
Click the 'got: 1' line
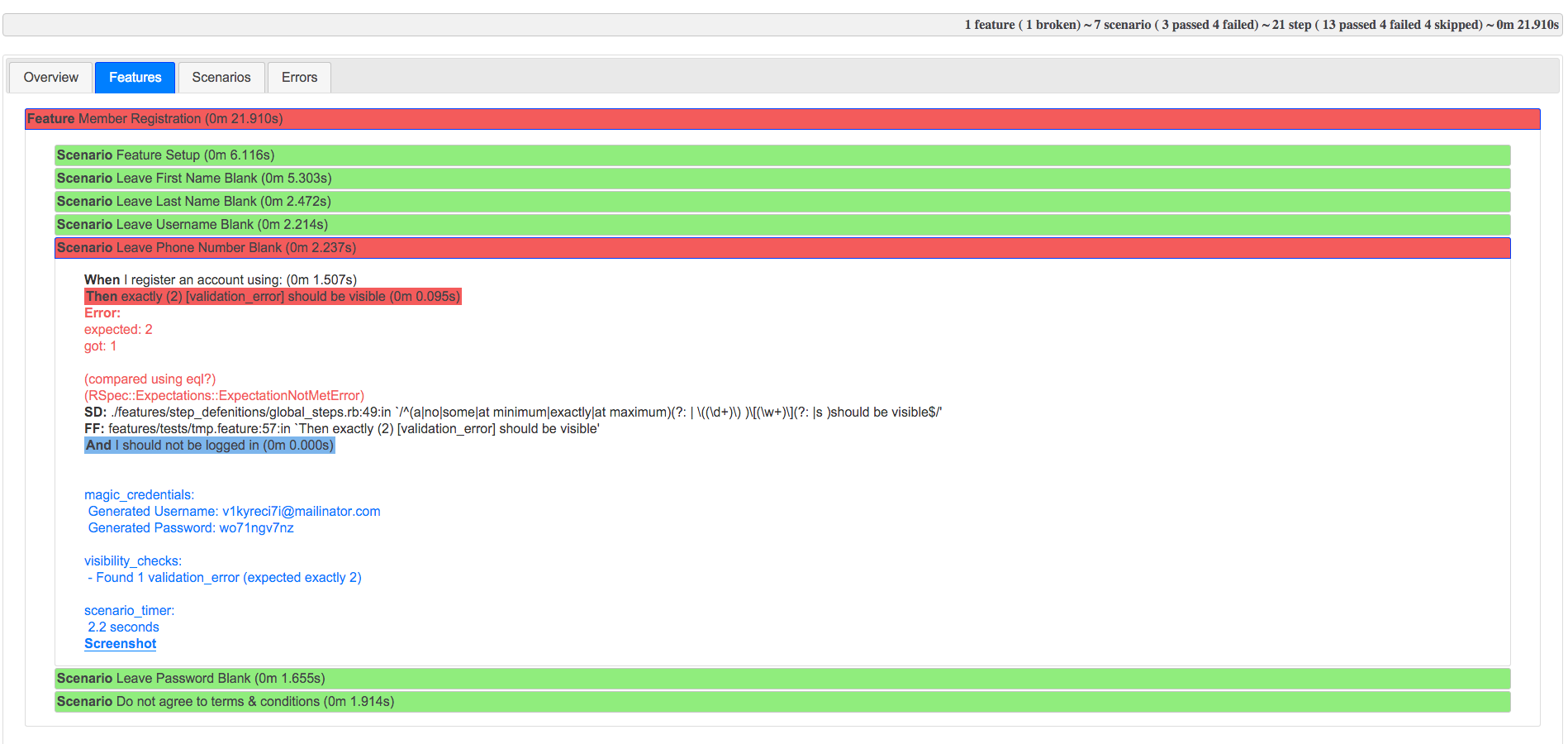pyautogui.click(x=100, y=346)
